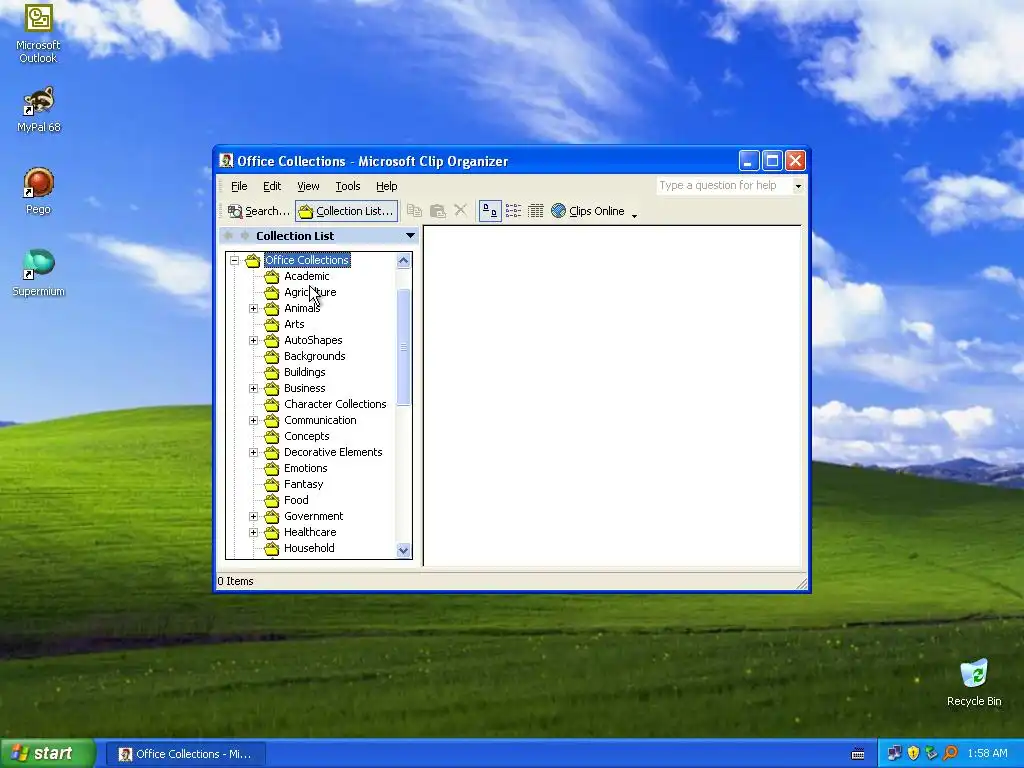Click the folder icon next to Business

click(272, 389)
